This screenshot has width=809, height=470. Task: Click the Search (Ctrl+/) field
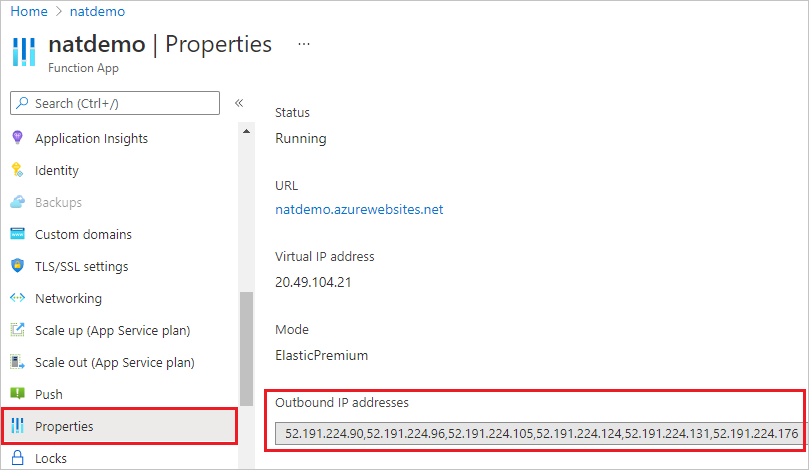tap(115, 103)
